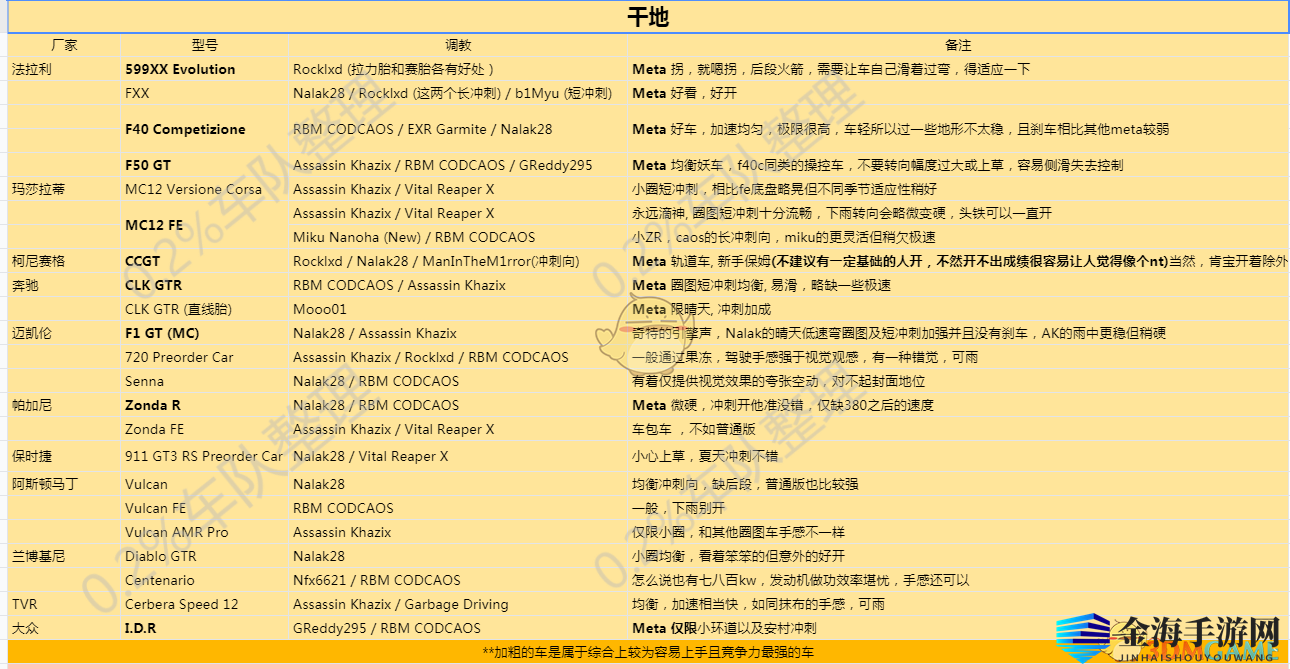The image size is (1290, 669).
Task: Select the Mooo01 tuning cell
Action: [x=458, y=309]
